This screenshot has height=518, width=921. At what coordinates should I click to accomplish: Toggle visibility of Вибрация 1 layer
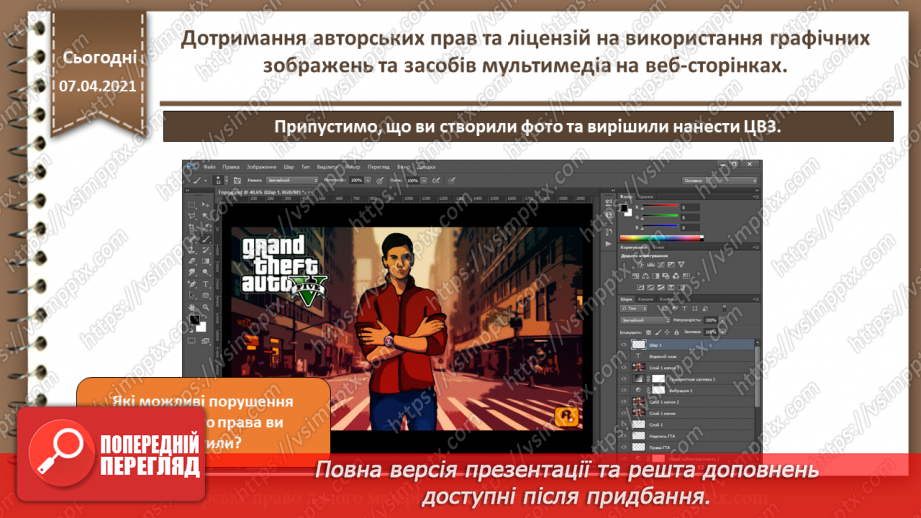624,391
